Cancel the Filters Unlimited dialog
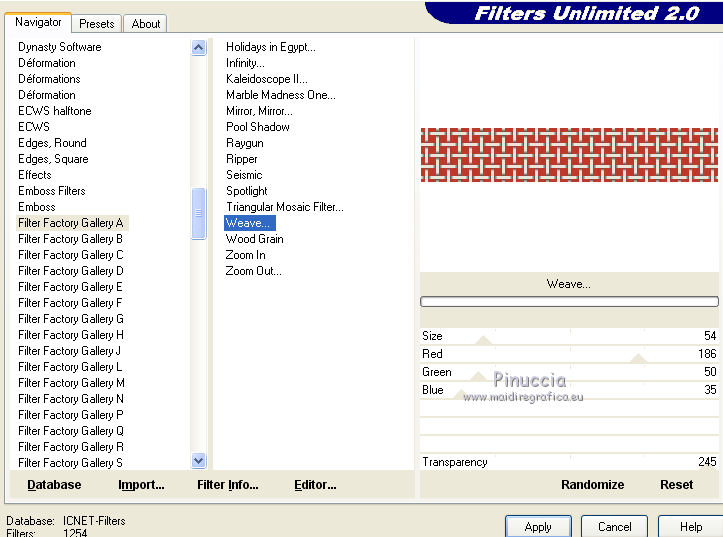This screenshot has width=723, height=537. click(614, 526)
